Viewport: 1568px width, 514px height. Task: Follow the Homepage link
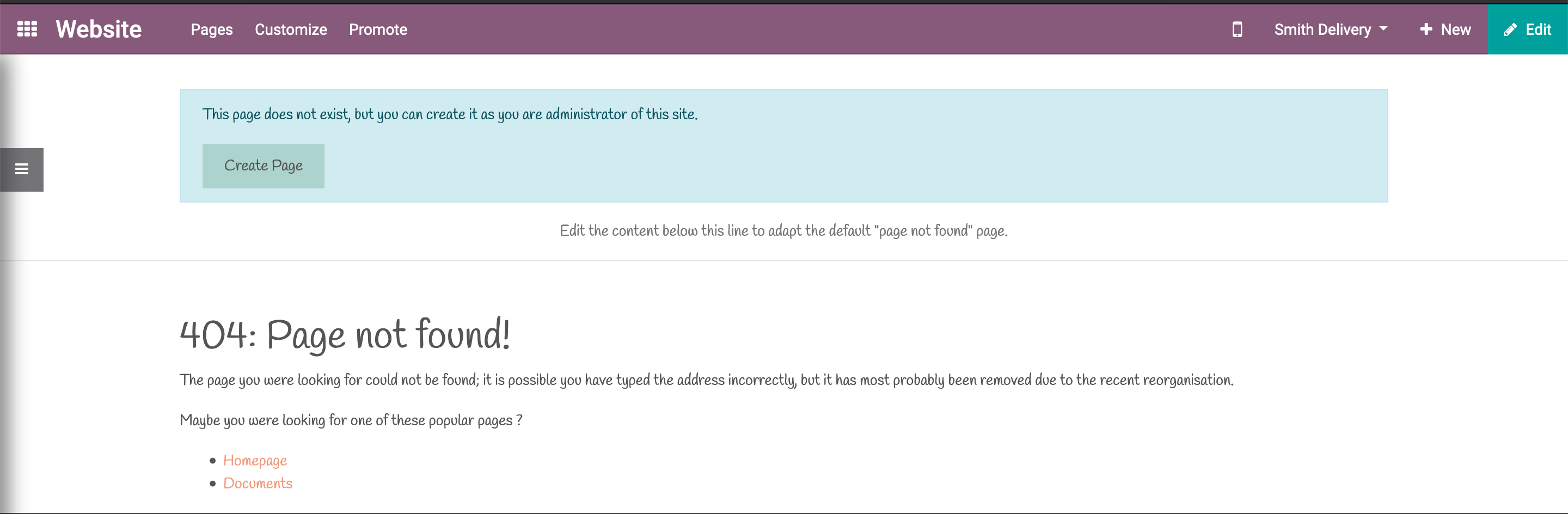(255, 461)
